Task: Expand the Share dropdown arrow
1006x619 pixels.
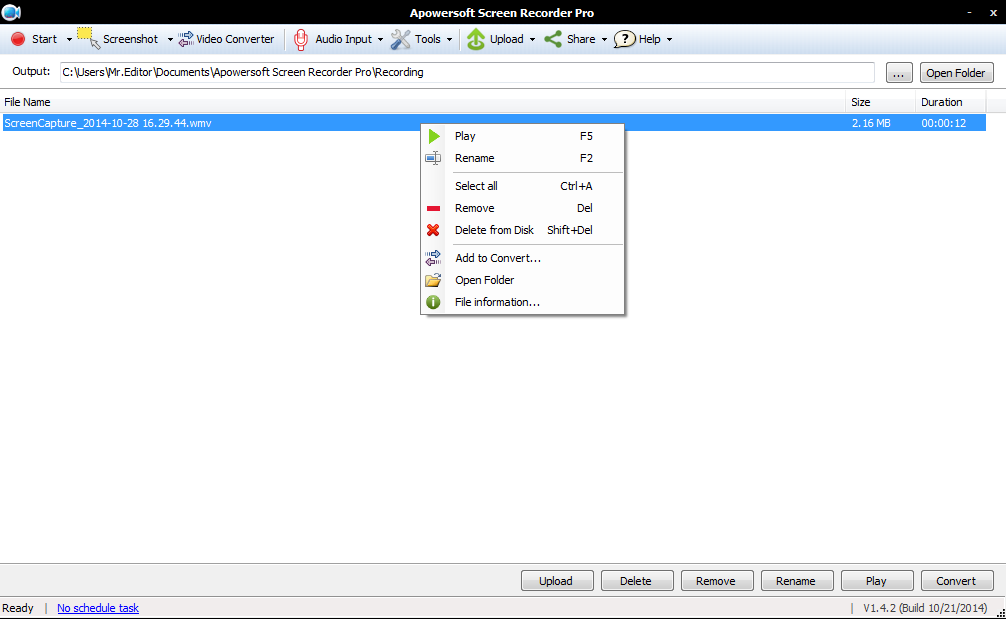Action: [604, 40]
